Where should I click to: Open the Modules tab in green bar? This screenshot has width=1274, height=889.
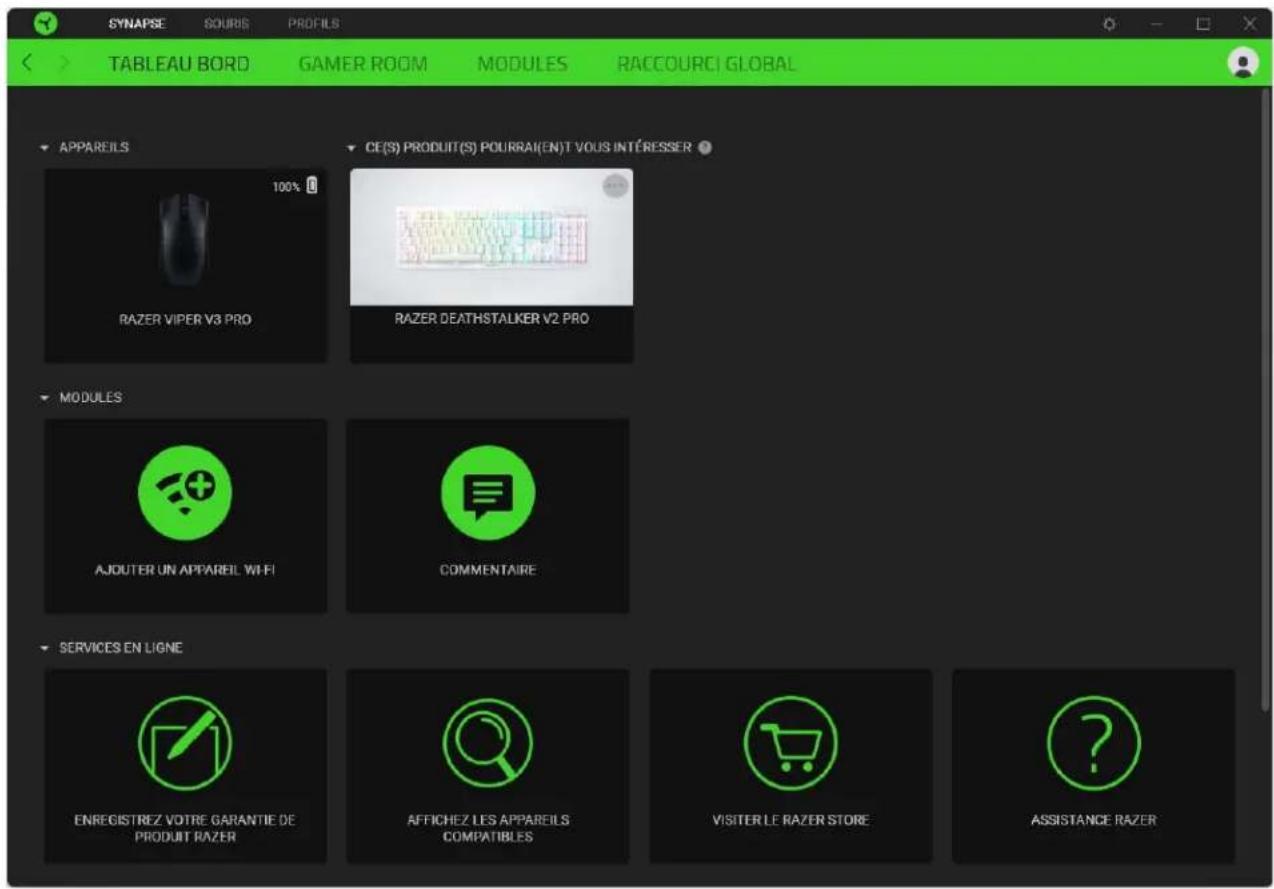[x=522, y=64]
